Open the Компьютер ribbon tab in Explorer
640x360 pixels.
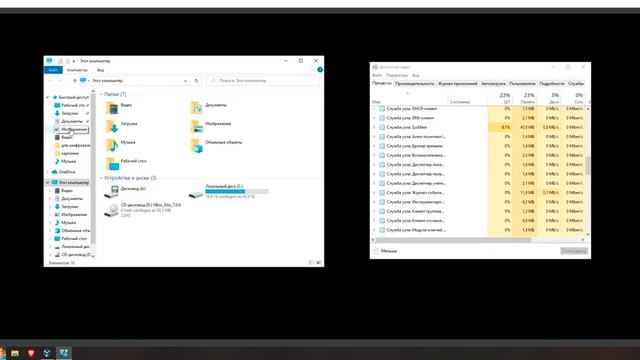(77, 70)
